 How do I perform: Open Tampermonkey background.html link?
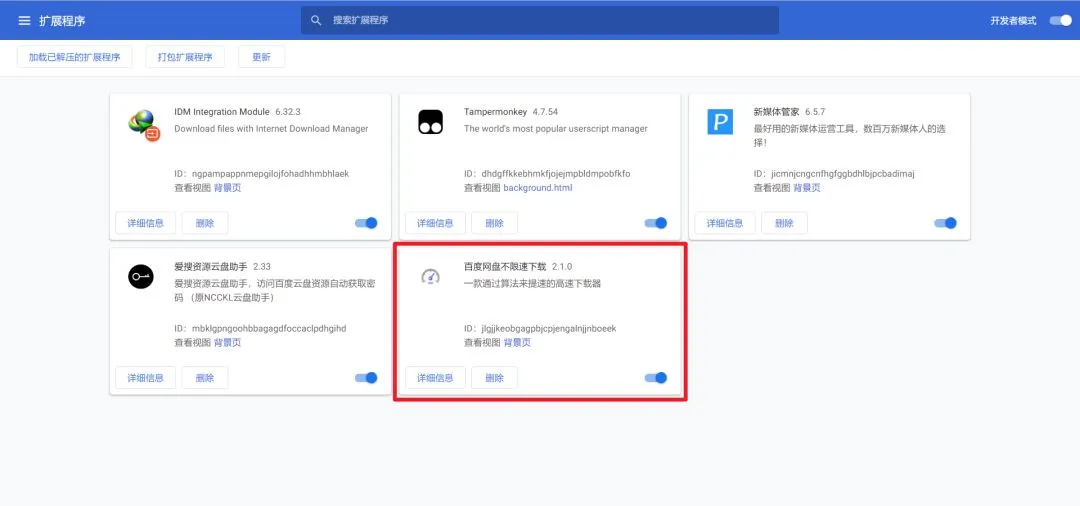pyautogui.click(x=537, y=188)
